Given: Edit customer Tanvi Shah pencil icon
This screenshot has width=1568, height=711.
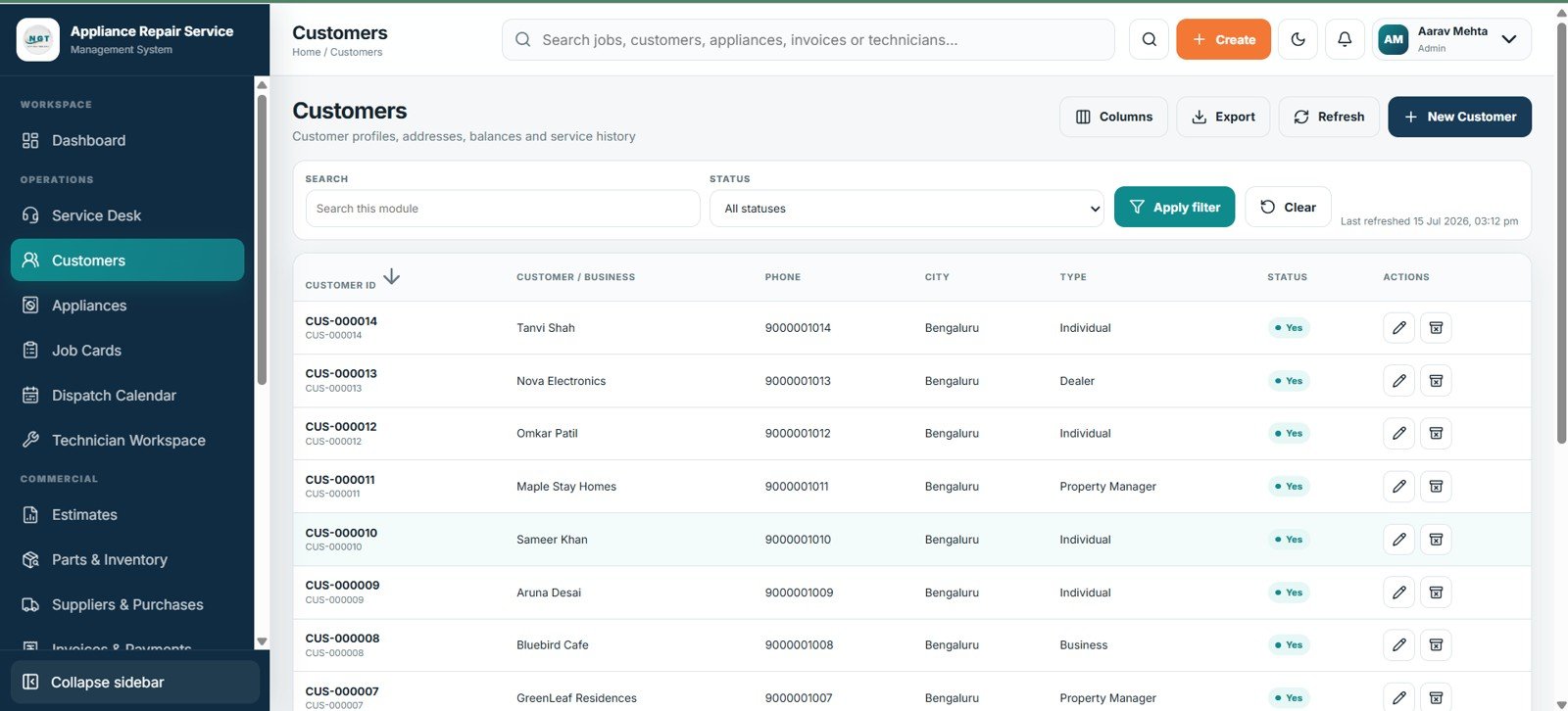Looking at the screenshot, I should (1398, 328).
